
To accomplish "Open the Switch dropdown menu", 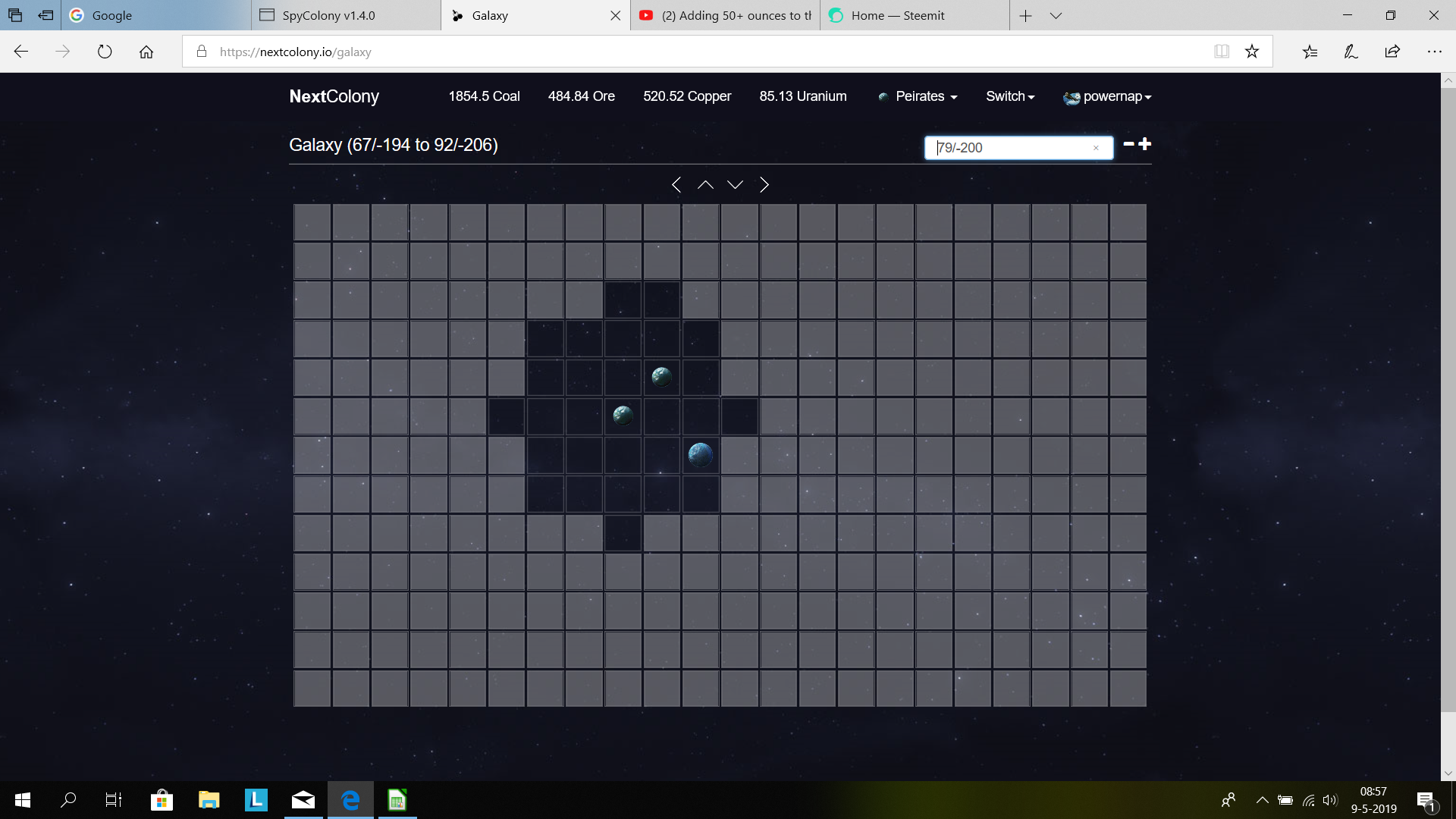I will pos(1009,97).
